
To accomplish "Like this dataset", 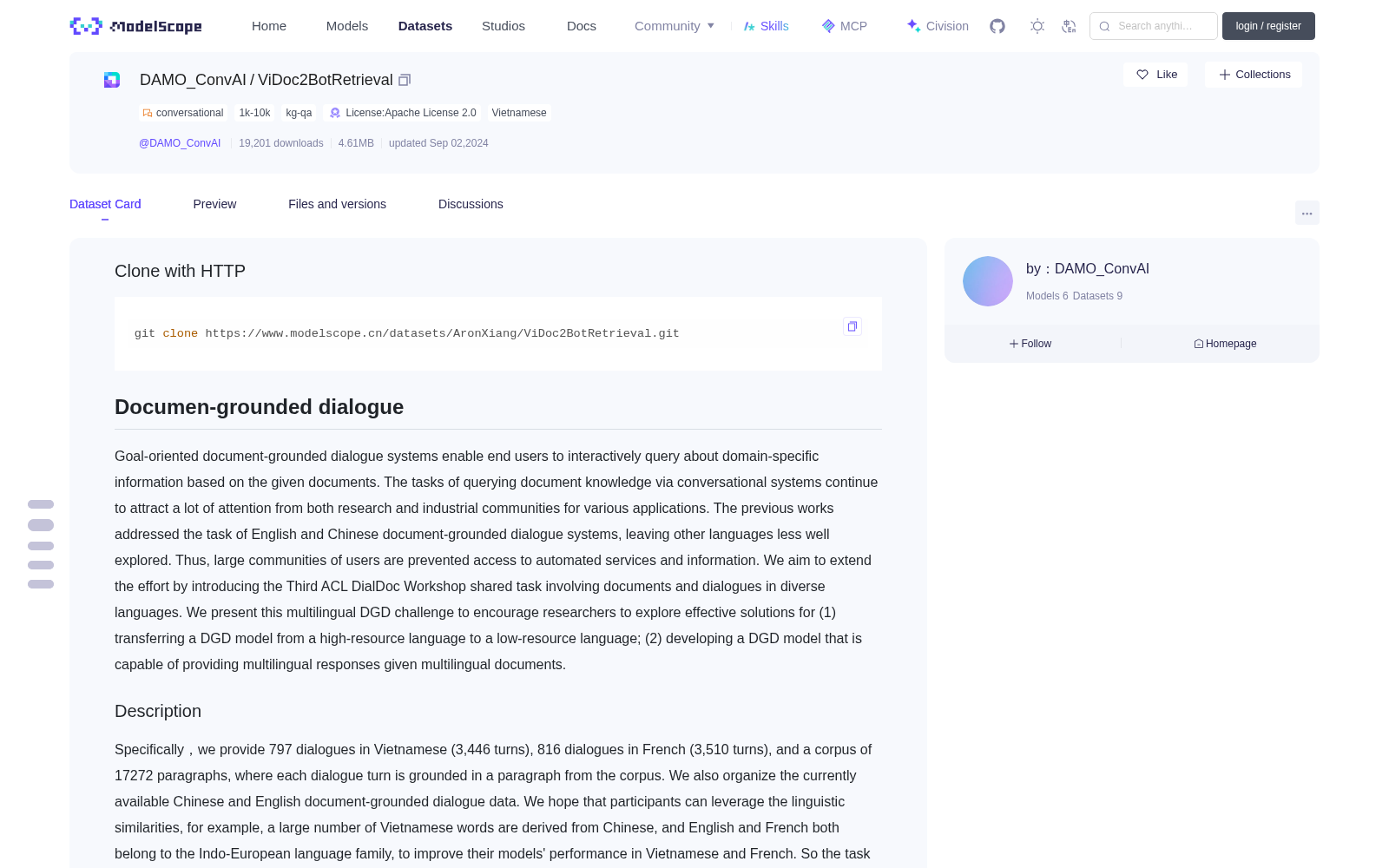I will pos(1155,75).
